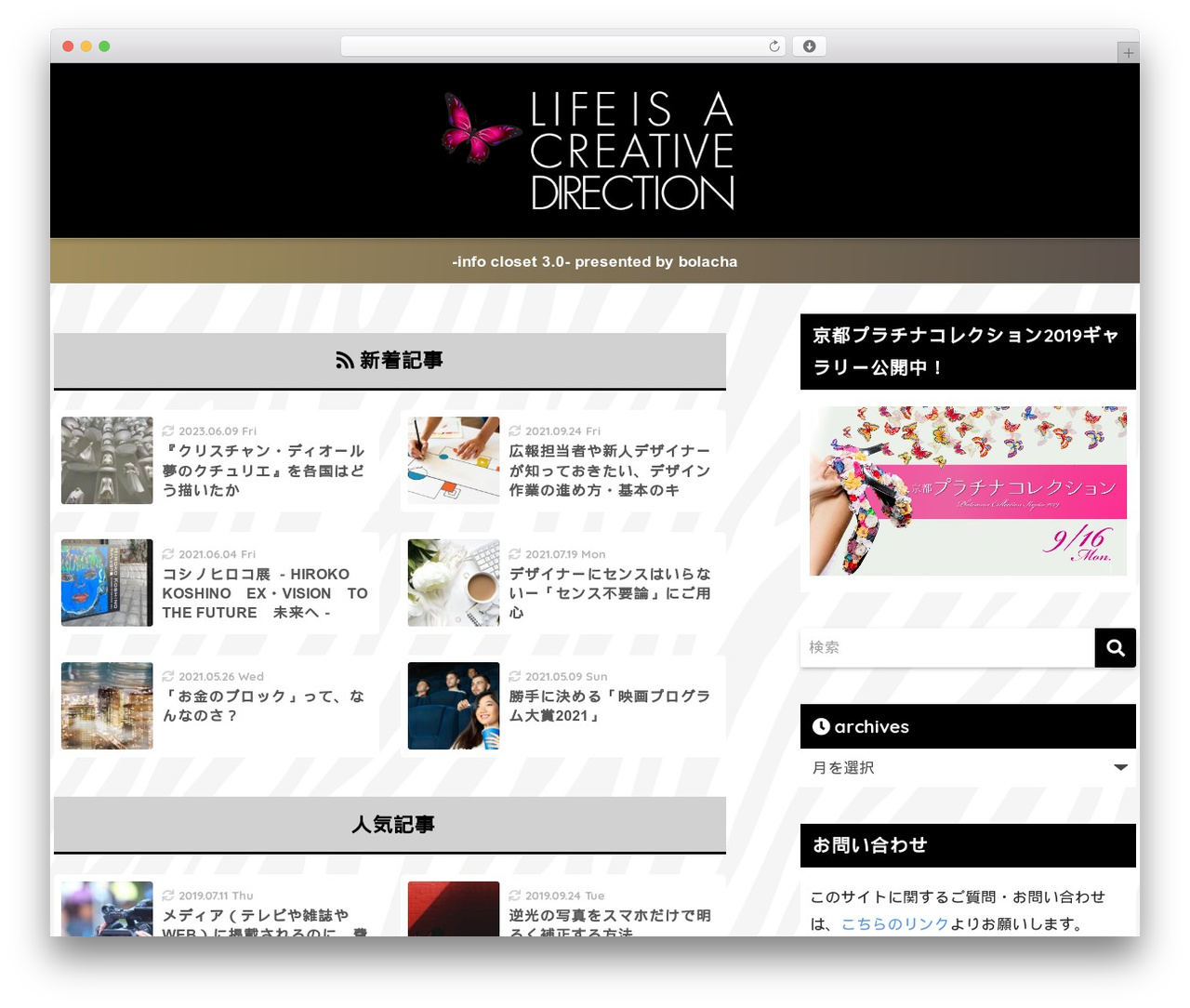Click the browser reload icon

[x=773, y=46]
